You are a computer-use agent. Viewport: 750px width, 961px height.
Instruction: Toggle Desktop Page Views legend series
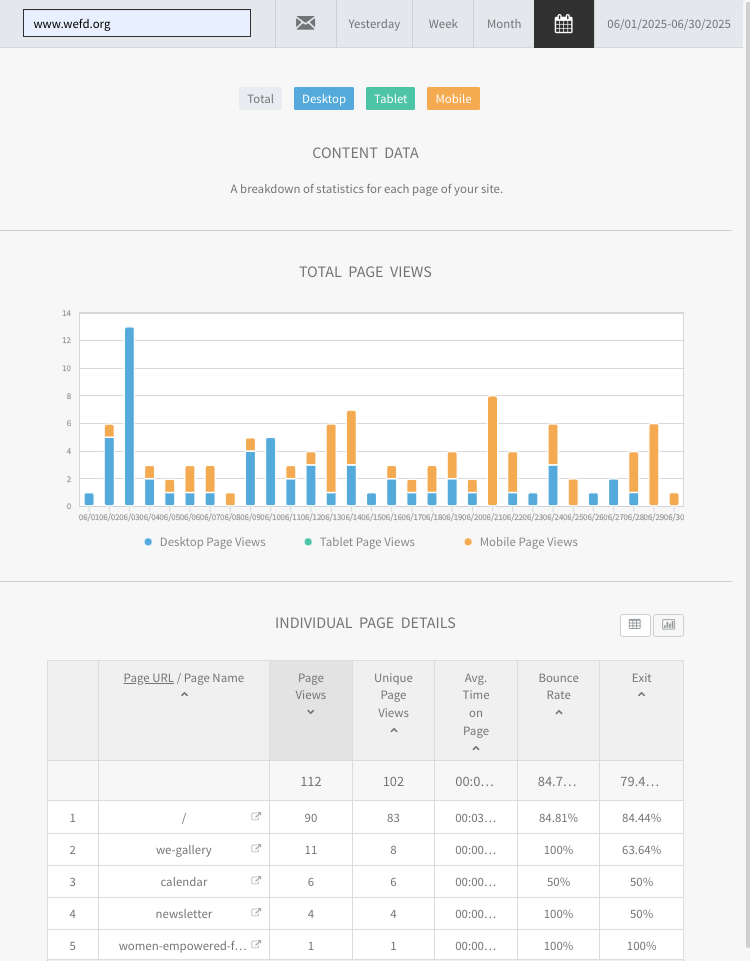pyautogui.click(x=205, y=542)
